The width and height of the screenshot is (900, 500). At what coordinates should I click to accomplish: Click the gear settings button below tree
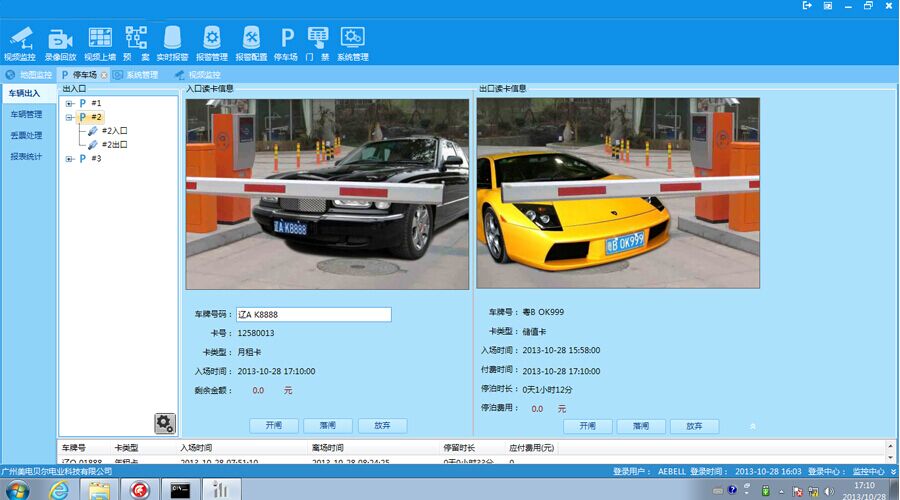[165, 423]
